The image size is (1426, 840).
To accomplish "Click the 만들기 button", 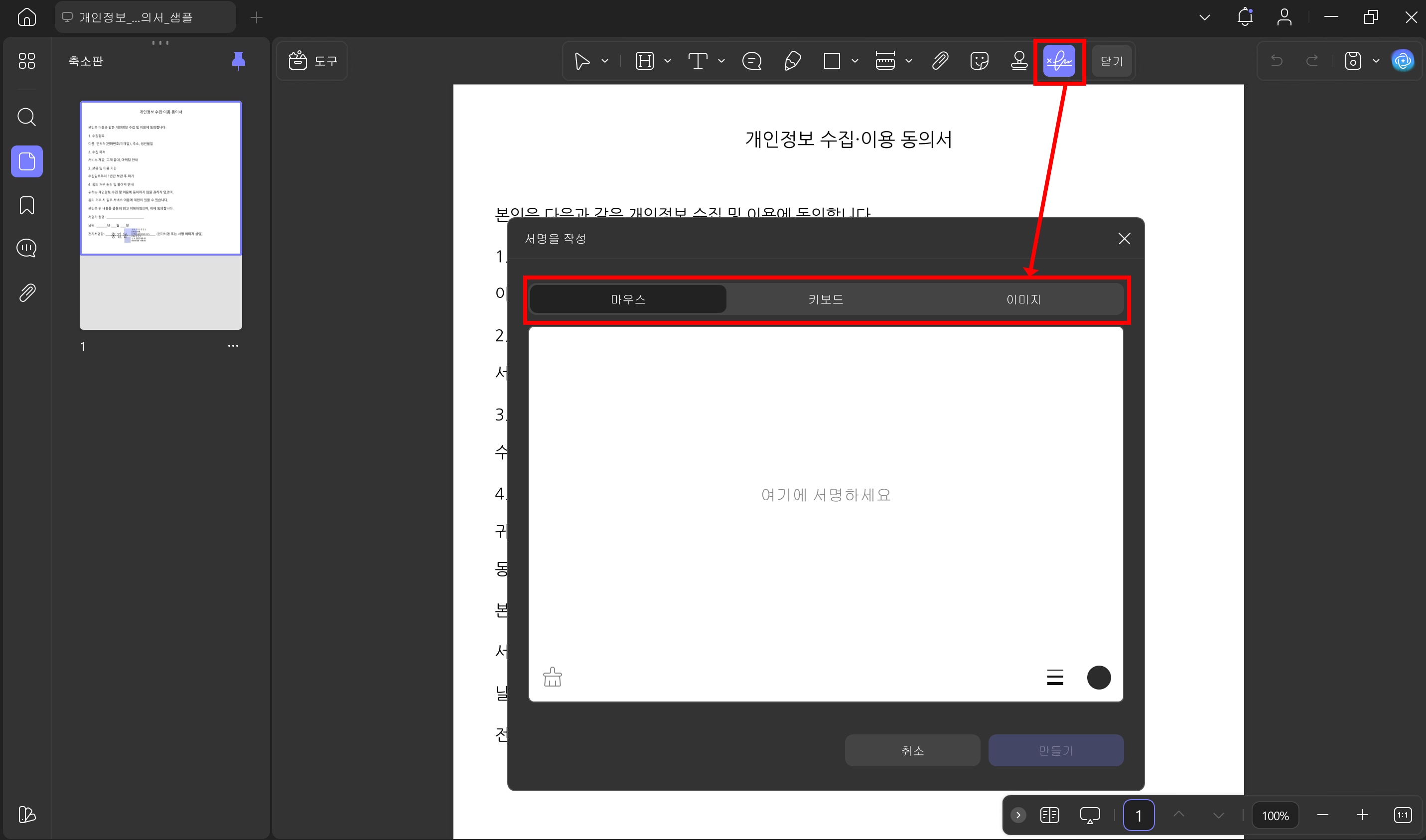I will (x=1056, y=750).
